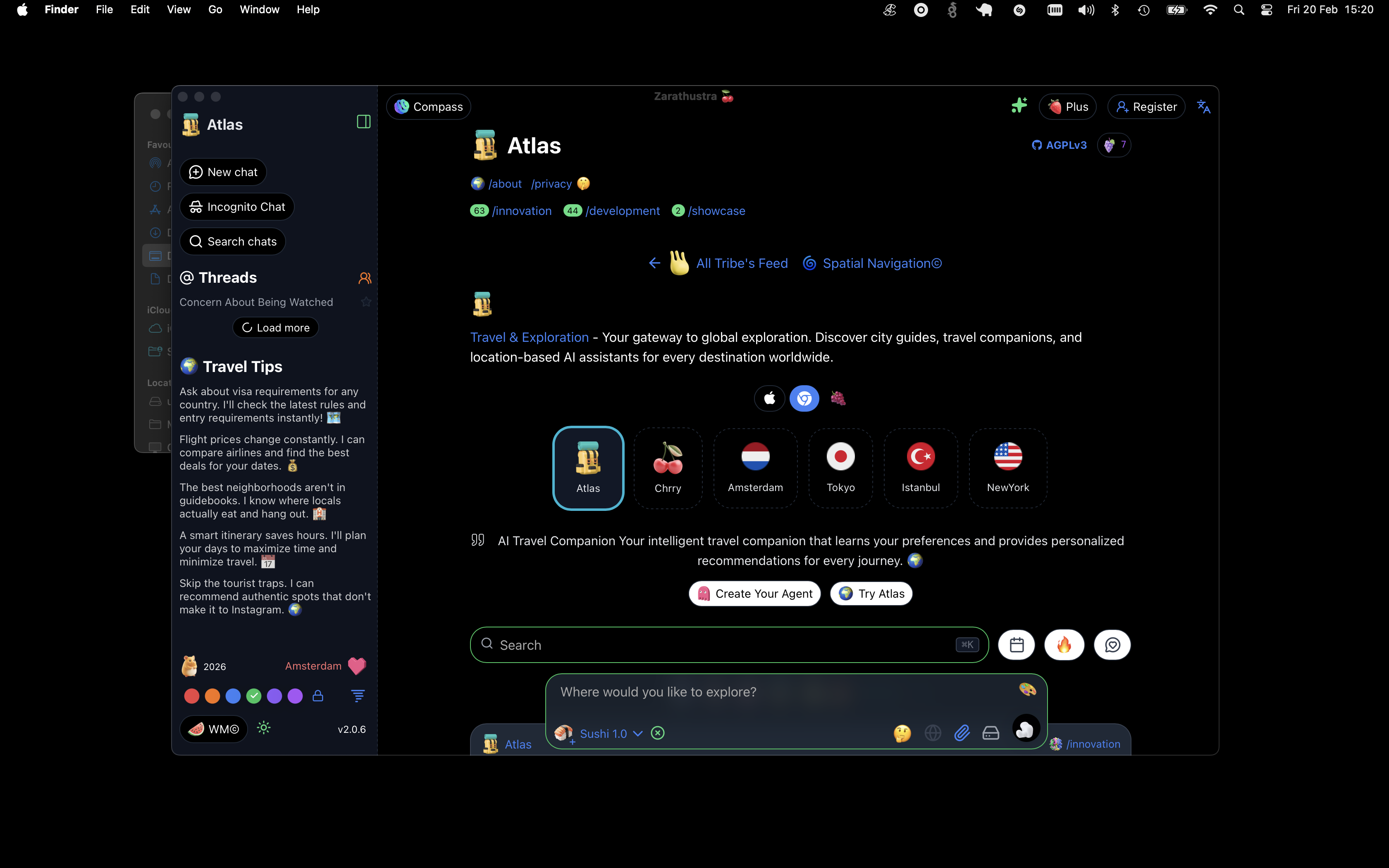Image resolution: width=1389 pixels, height=868 pixels.
Task: Click the Create Your Agent button
Action: (x=754, y=594)
